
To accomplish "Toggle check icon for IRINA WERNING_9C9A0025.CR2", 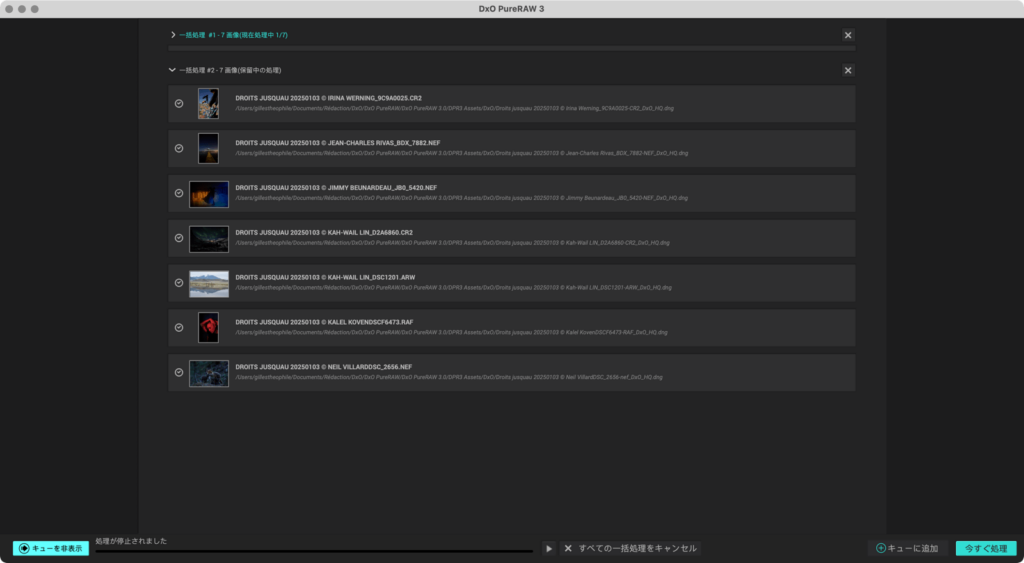I will coord(179,103).
